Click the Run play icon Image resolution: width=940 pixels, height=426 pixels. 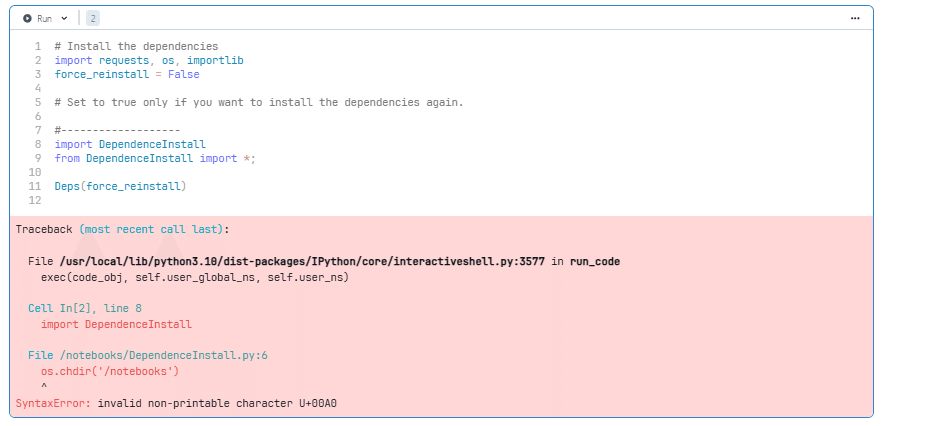coord(27,18)
